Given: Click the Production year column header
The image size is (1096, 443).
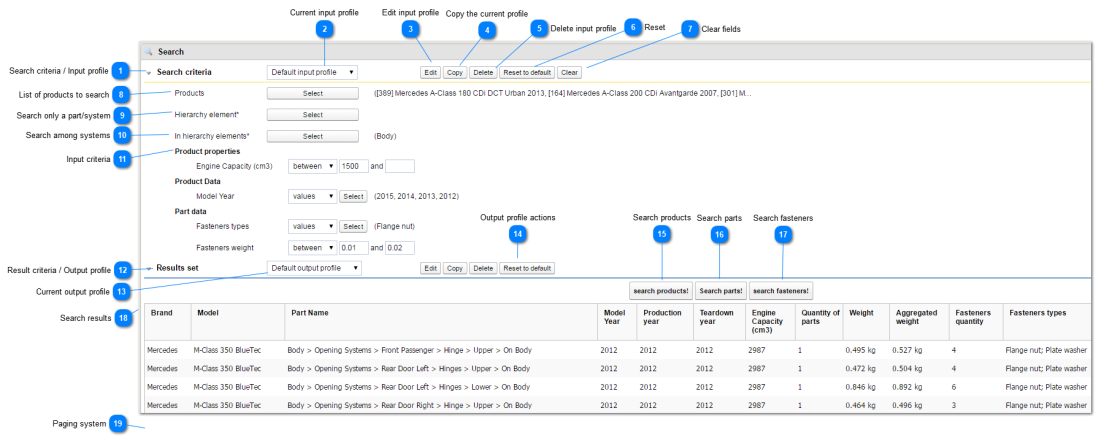Looking at the screenshot, I should click(665, 321).
